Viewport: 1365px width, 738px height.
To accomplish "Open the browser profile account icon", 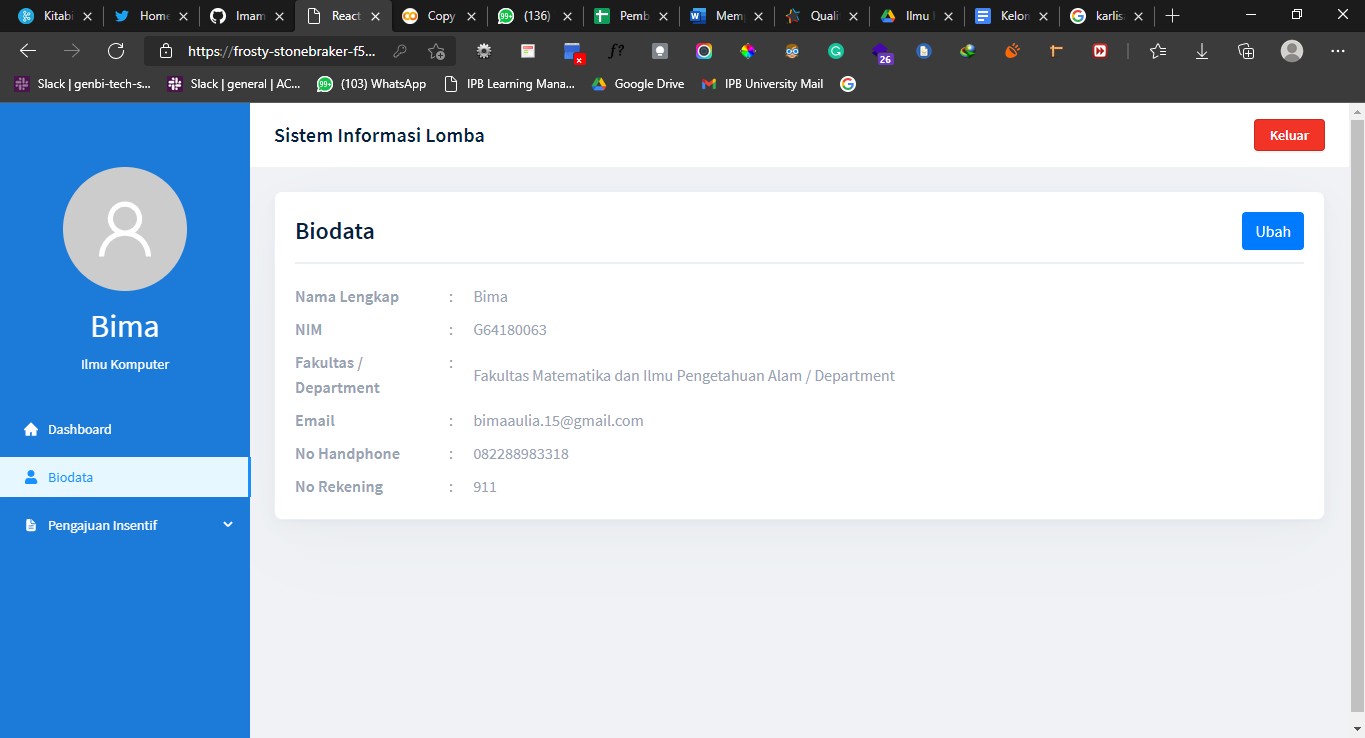I will [1291, 50].
